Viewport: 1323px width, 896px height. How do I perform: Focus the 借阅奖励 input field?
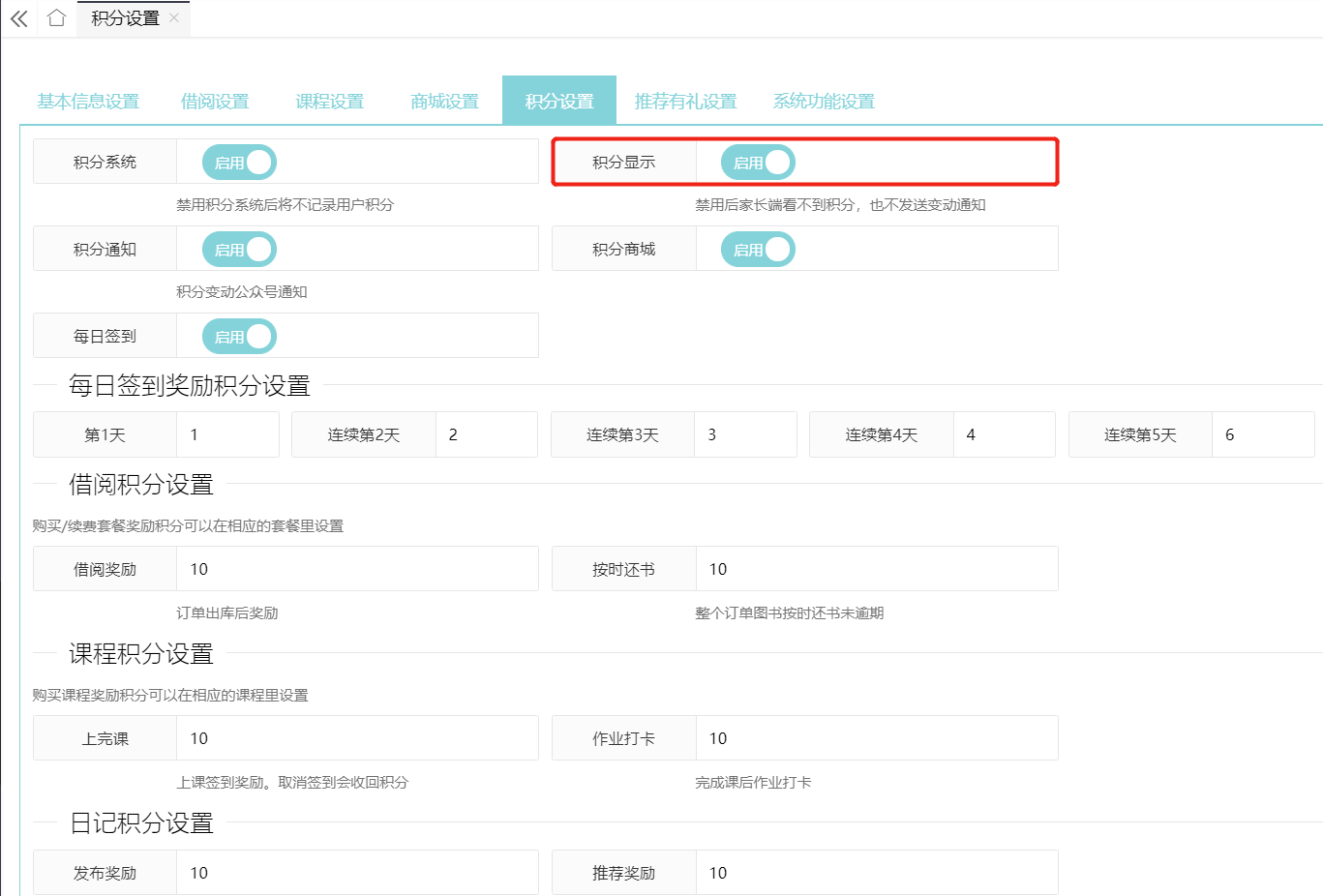coord(357,569)
